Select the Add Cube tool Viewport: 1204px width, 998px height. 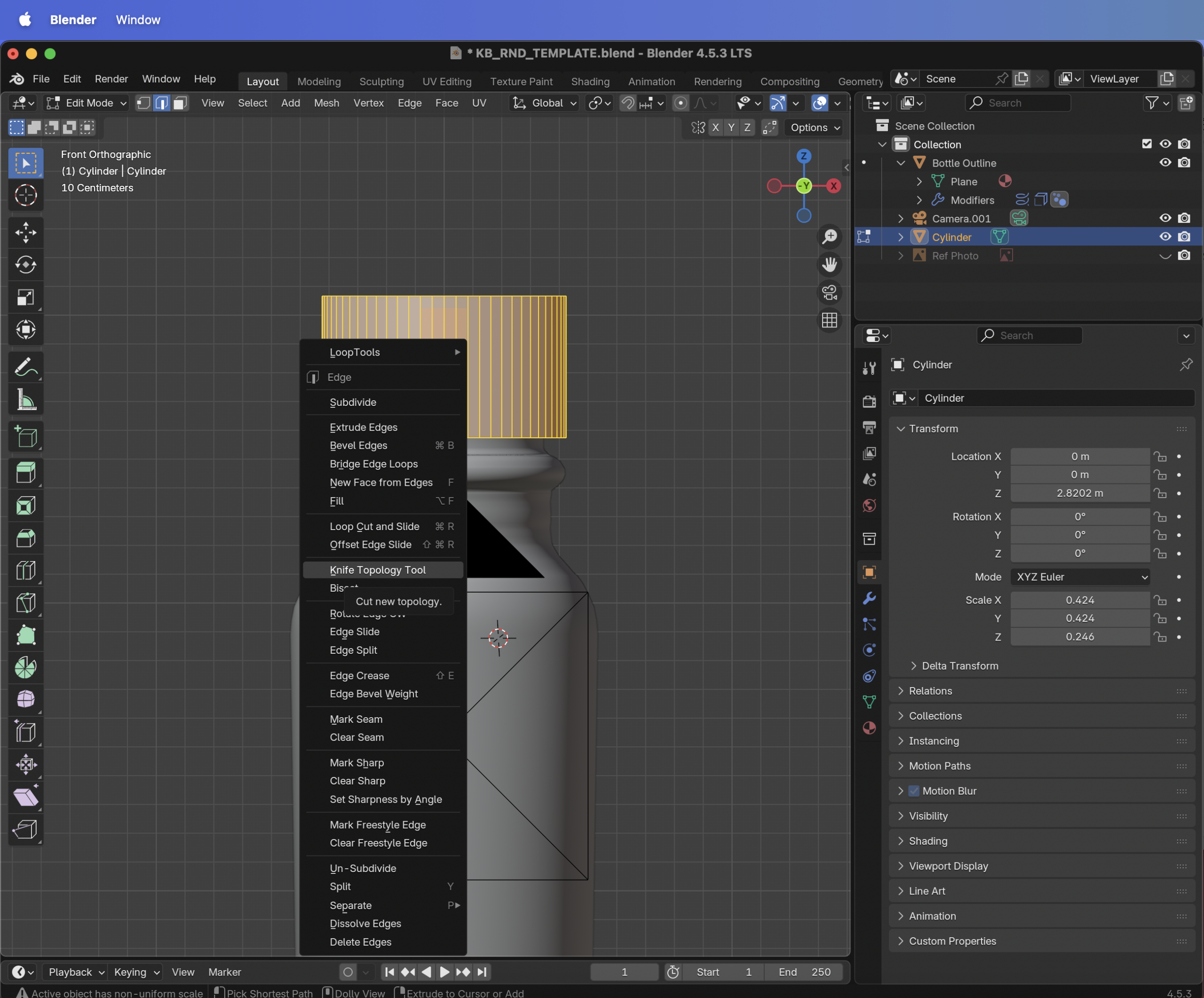coord(26,437)
